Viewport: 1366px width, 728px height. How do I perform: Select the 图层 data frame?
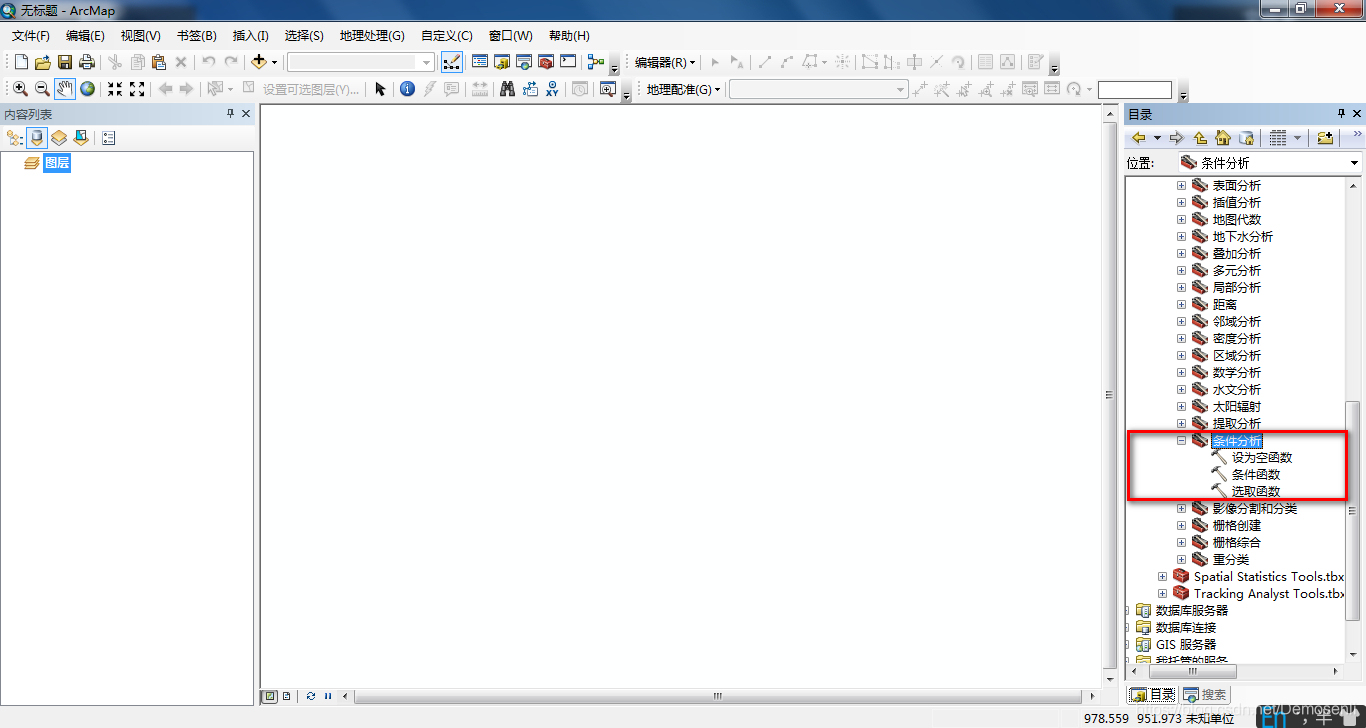pyautogui.click(x=57, y=163)
